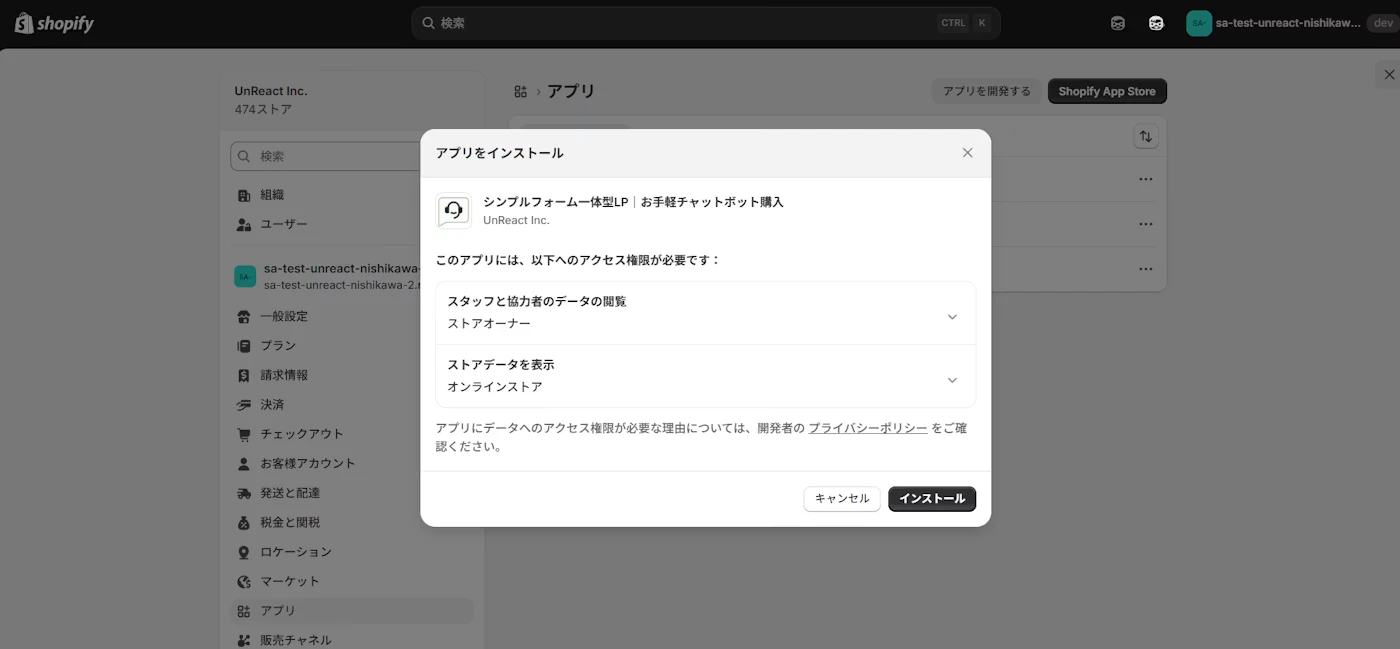Open more actions menu for second app row
This screenshot has width=1400, height=649.
[1146, 225]
